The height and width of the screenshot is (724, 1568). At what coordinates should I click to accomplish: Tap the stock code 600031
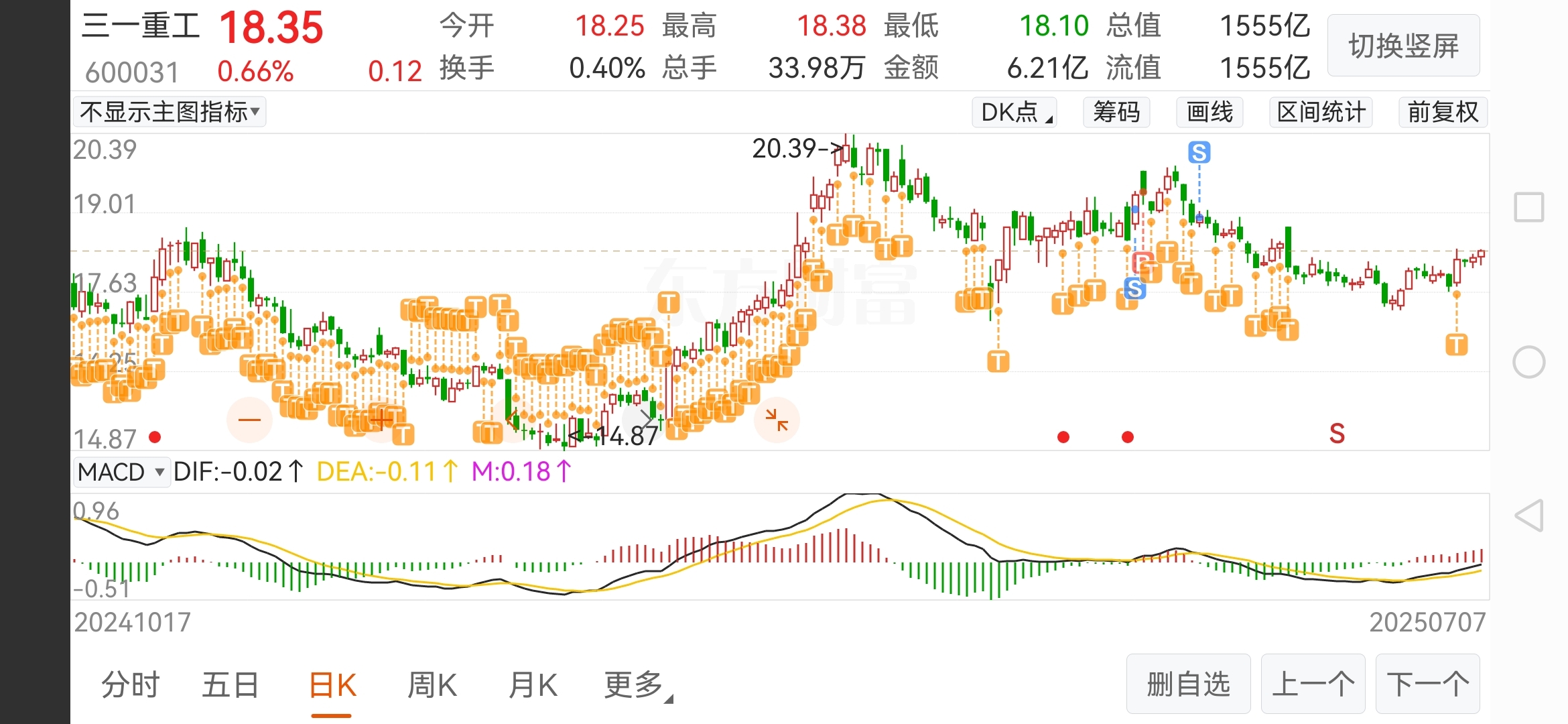click(132, 72)
